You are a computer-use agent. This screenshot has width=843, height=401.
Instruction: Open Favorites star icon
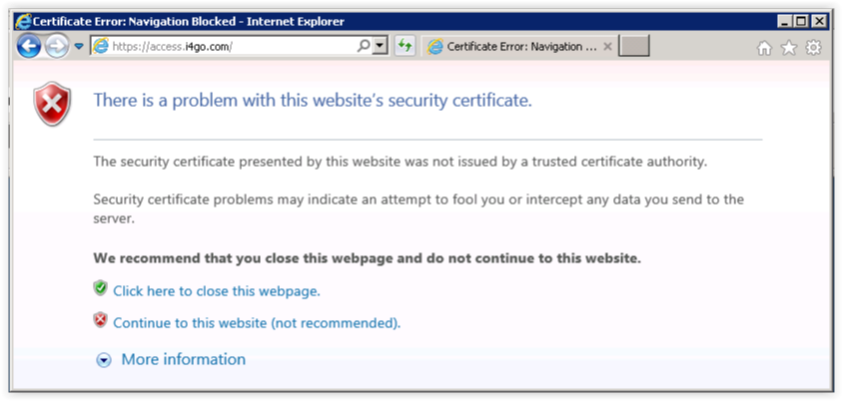[789, 48]
